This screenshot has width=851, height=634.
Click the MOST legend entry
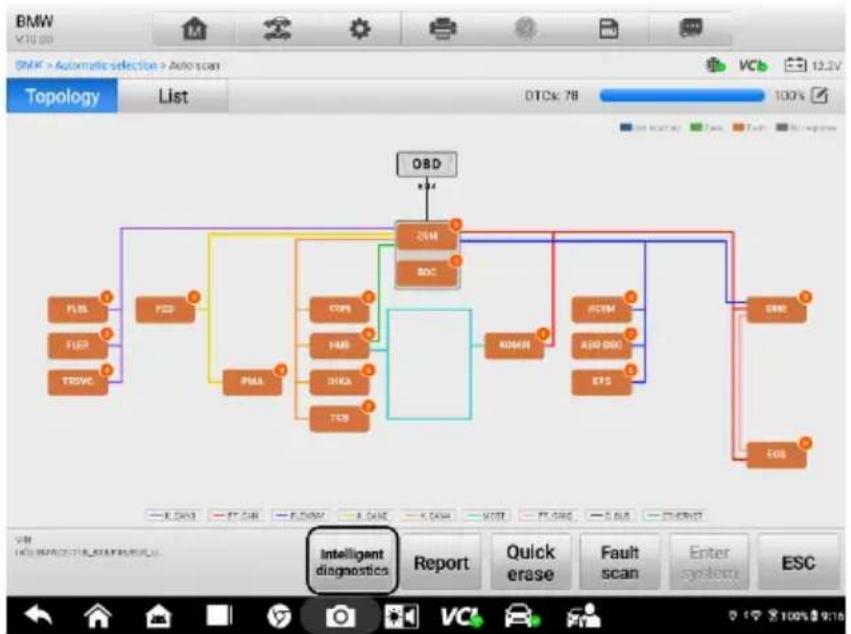coord(486,515)
